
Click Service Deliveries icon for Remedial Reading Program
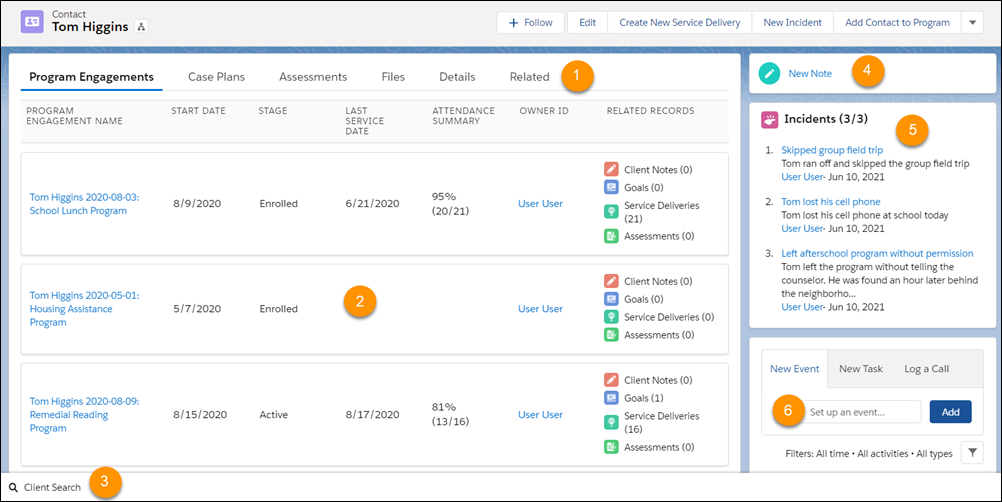coord(611,422)
